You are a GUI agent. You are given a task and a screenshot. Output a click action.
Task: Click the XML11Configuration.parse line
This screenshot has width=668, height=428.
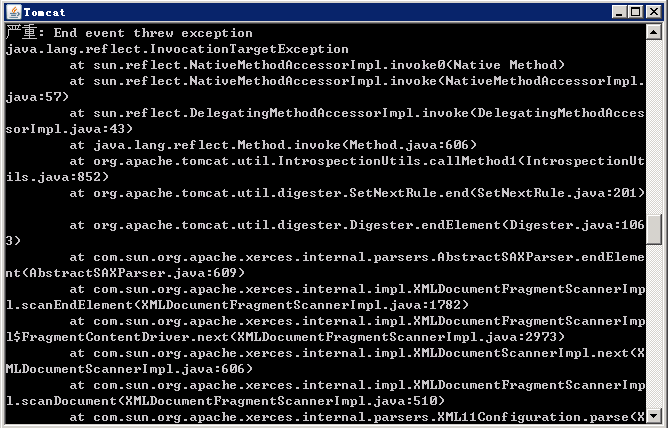pyautogui.click(x=357, y=417)
